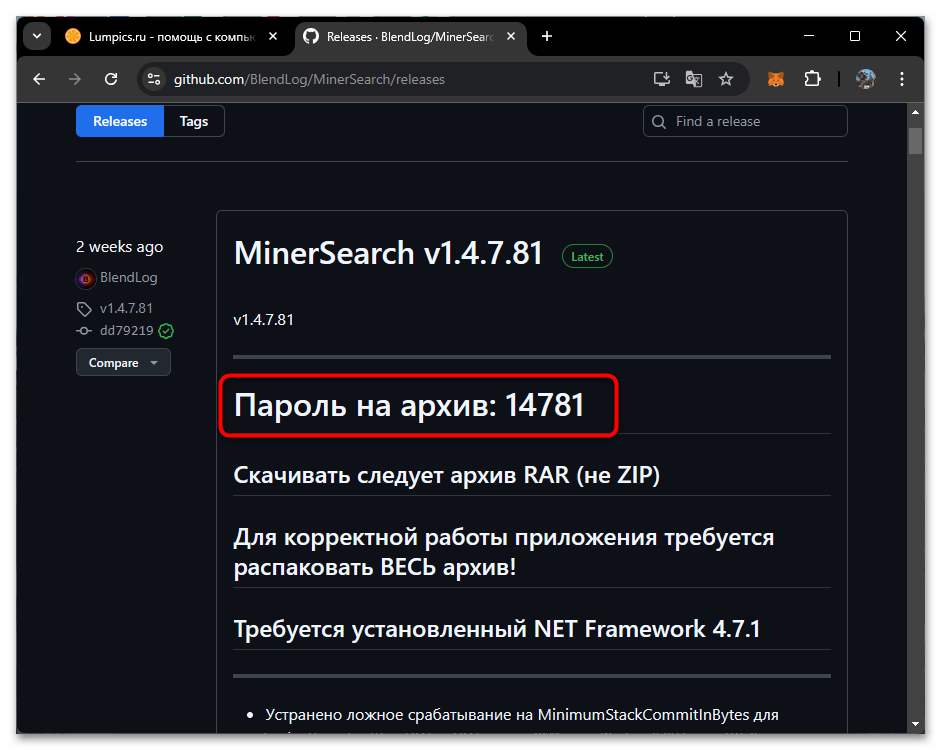Go back to previous page
941x750 pixels.
click(39, 79)
